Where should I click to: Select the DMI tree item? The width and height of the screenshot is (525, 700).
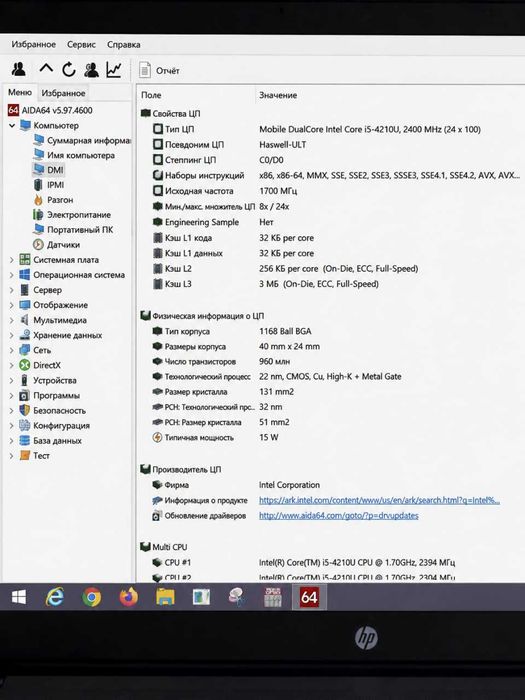[x=49, y=170]
